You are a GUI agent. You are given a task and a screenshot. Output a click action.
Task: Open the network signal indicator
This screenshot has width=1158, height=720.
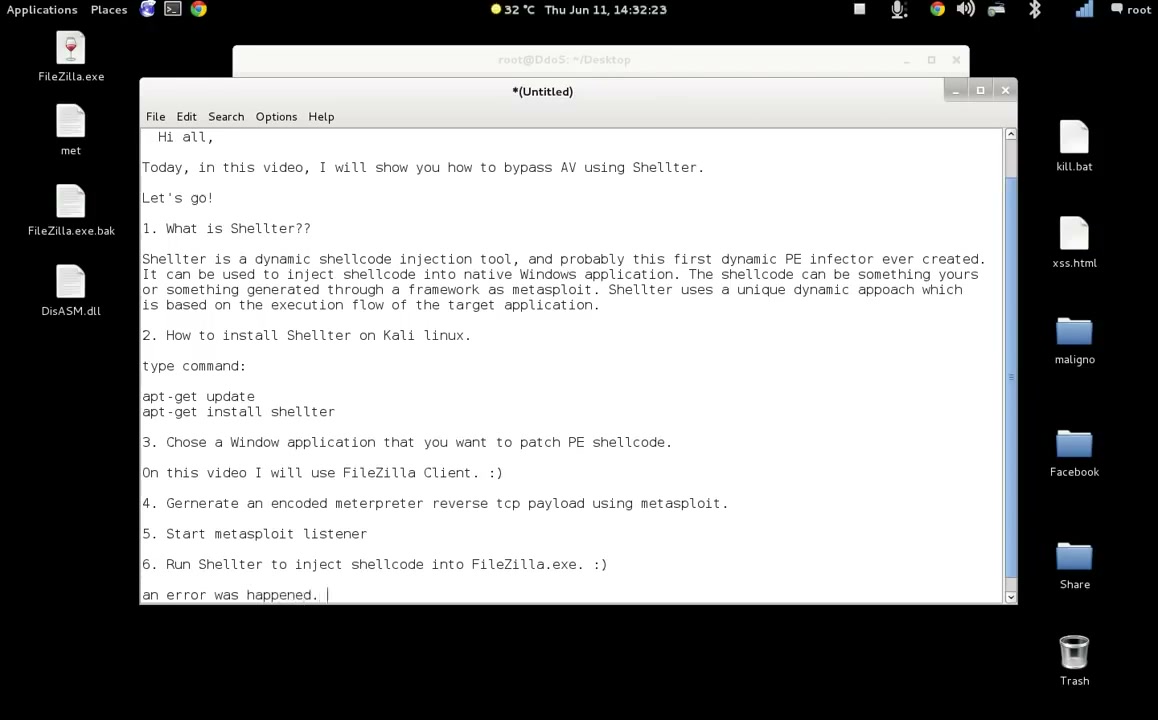[x=1083, y=9]
